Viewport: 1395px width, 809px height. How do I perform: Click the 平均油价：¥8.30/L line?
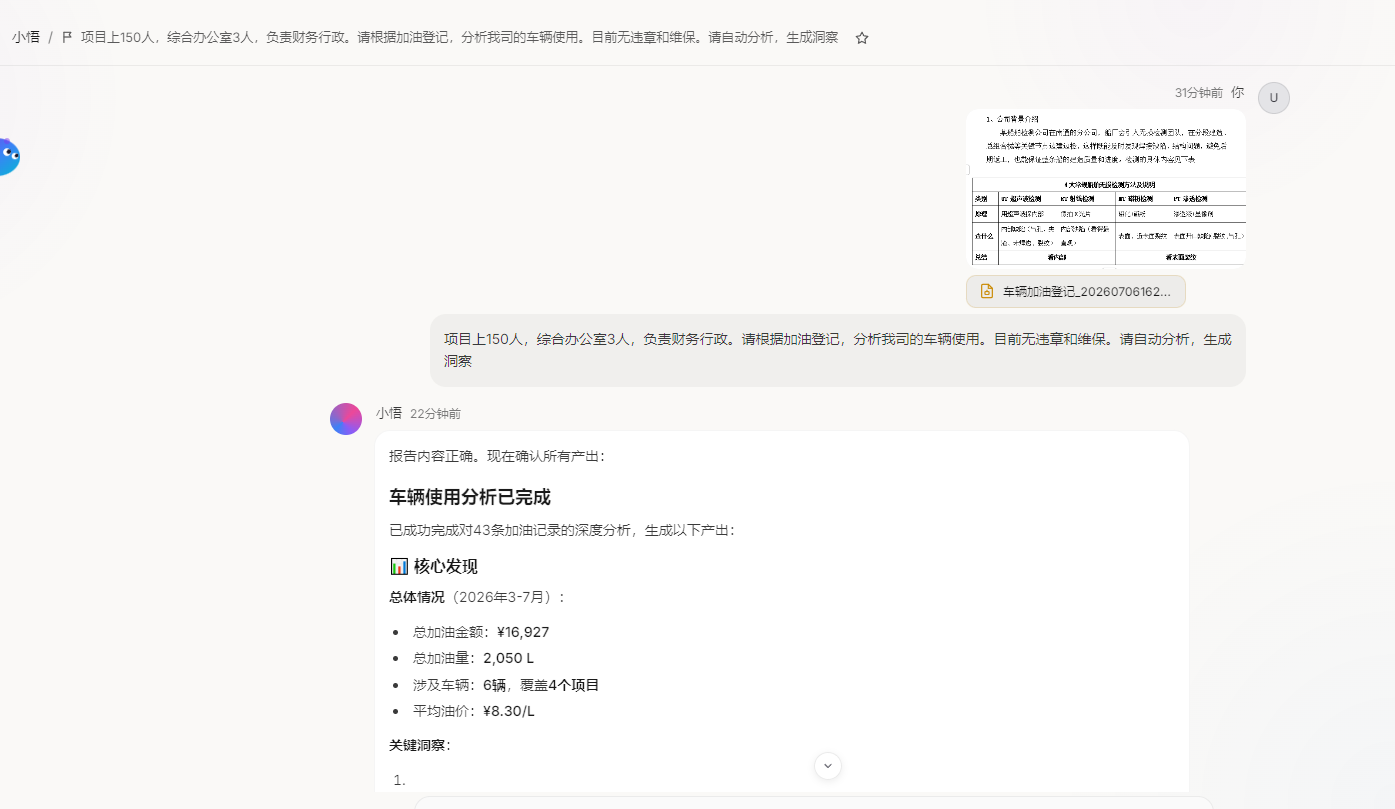(x=474, y=711)
